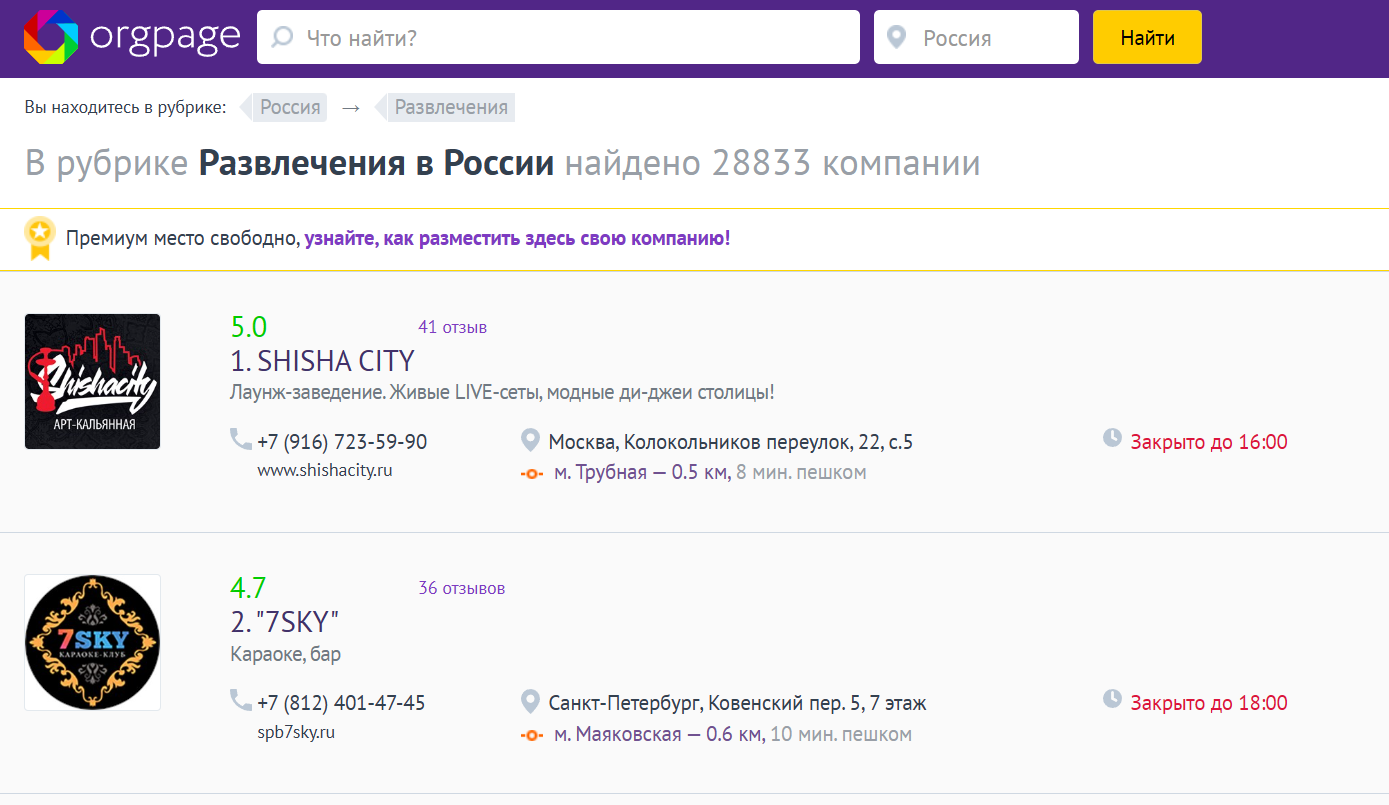The height and width of the screenshot is (805, 1389).
Task: Click the Караоке, бар description text
Action: coord(285,654)
